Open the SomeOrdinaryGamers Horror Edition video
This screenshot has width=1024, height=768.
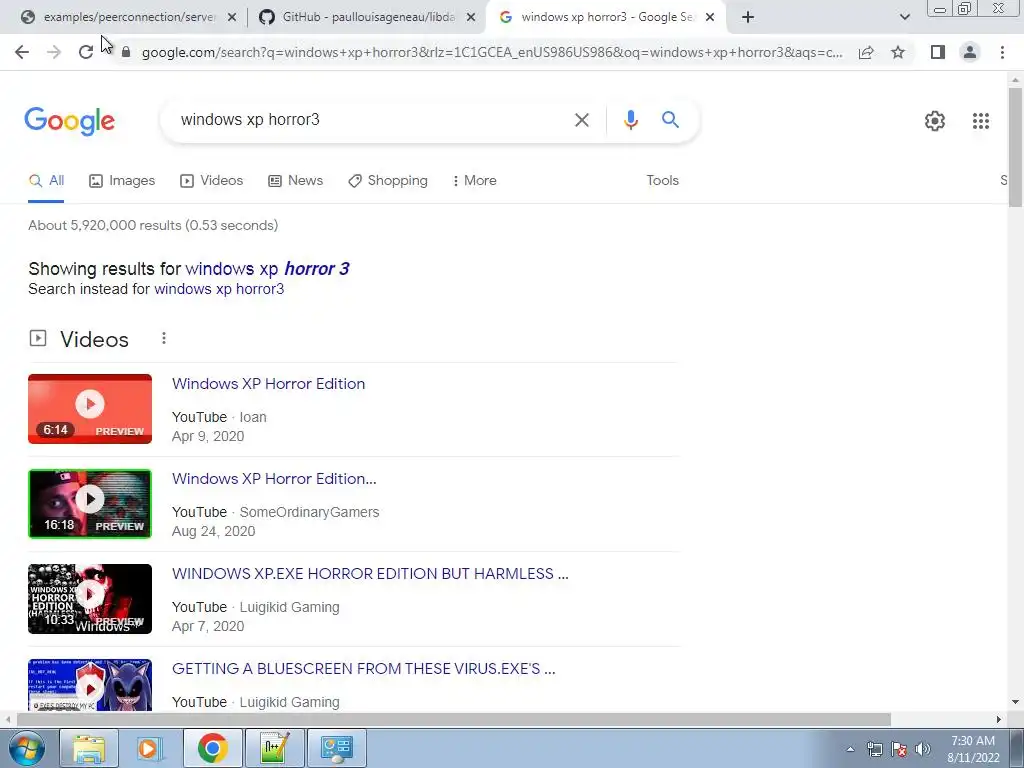[x=274, y=479]
